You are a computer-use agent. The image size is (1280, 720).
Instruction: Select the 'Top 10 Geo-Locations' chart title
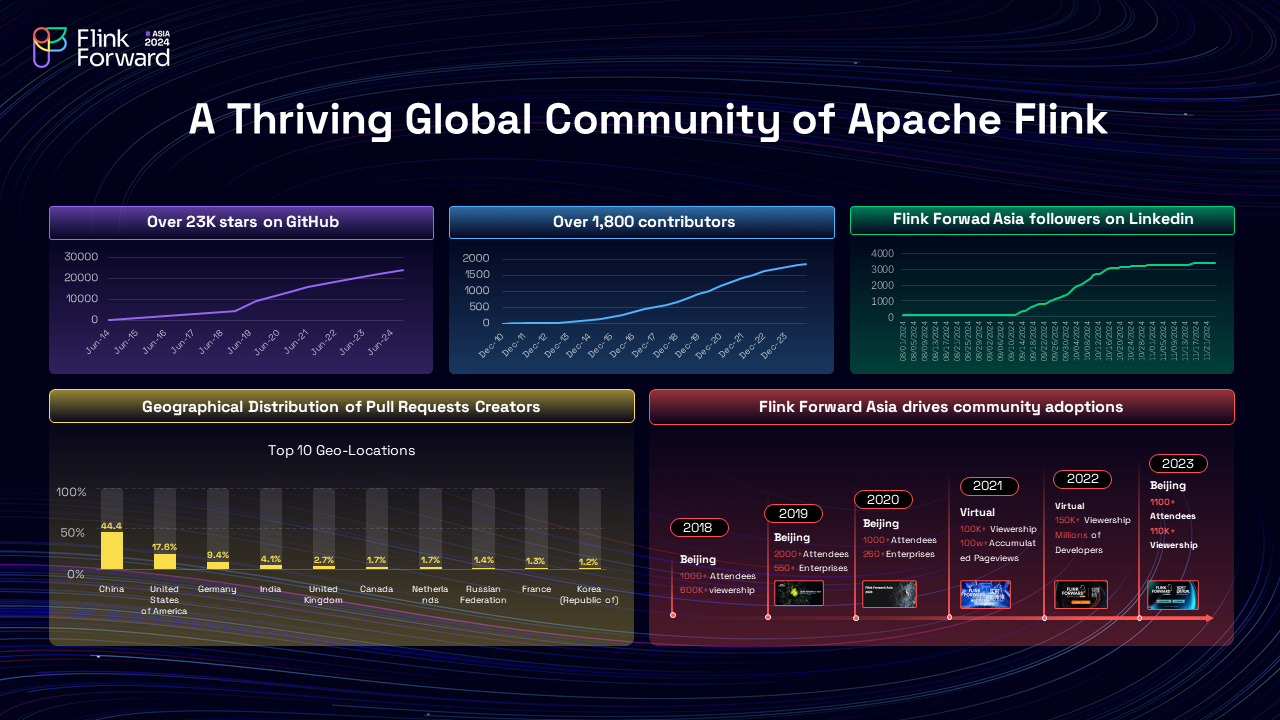point(341,450)
